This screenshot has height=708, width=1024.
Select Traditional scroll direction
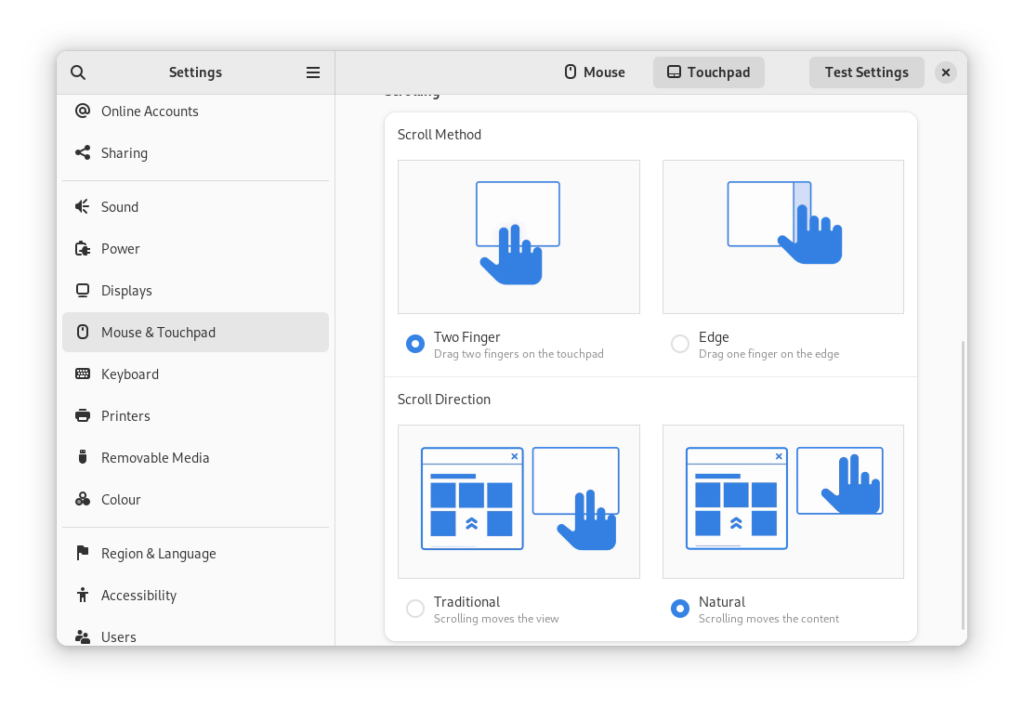click(415, 608)
